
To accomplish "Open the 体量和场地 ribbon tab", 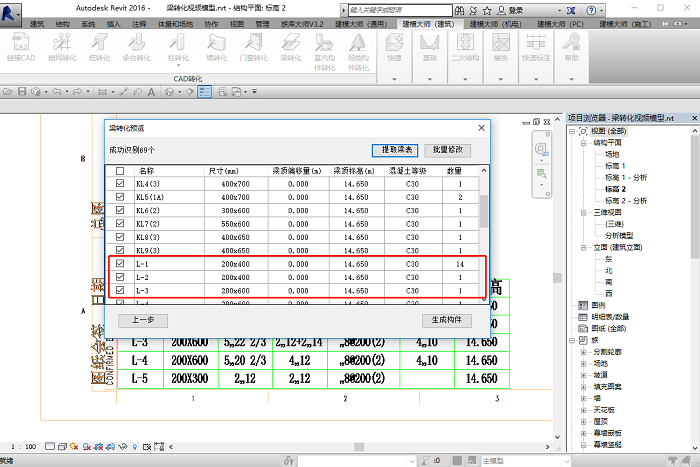I will point(175,24).
